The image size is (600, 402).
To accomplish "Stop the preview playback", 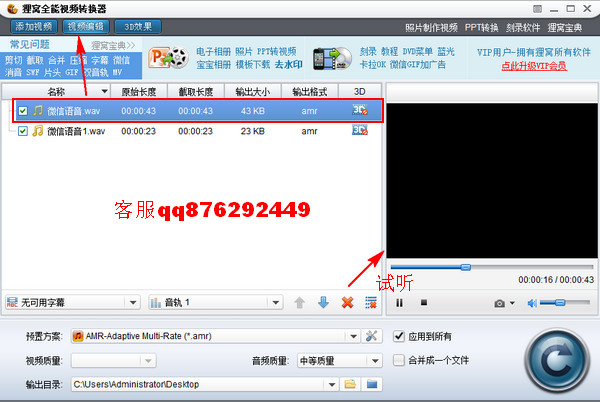I will click(424, 303).
